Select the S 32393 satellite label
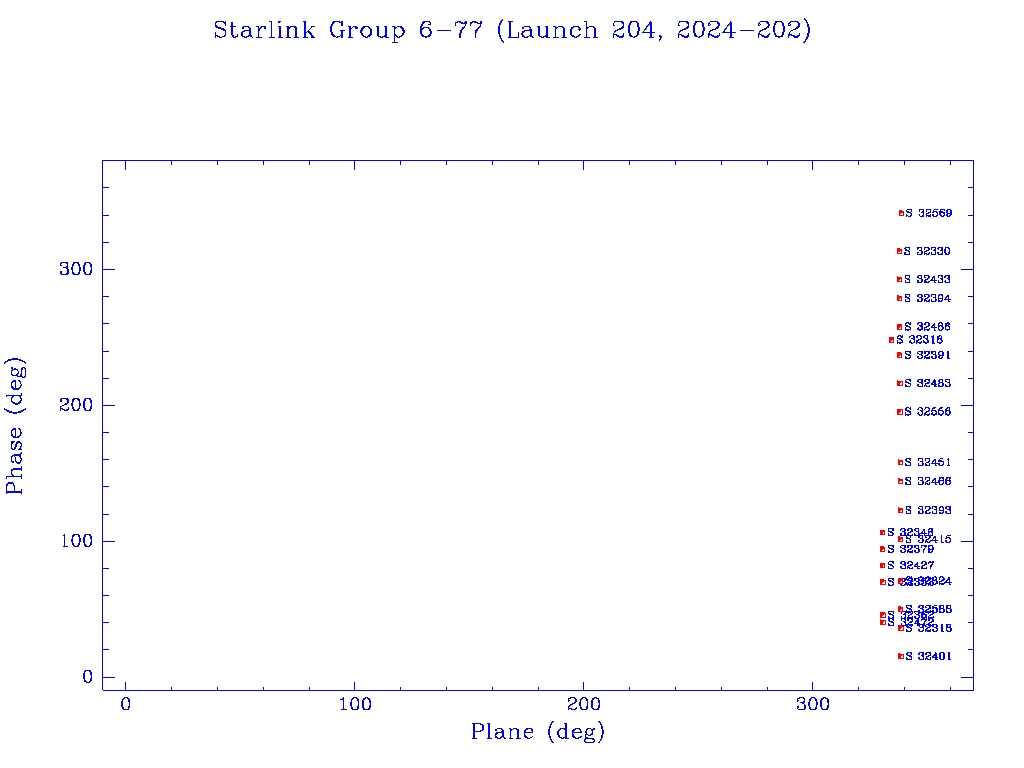Image resolution: width=1024 pixels, height=768 pixels. 928,510
